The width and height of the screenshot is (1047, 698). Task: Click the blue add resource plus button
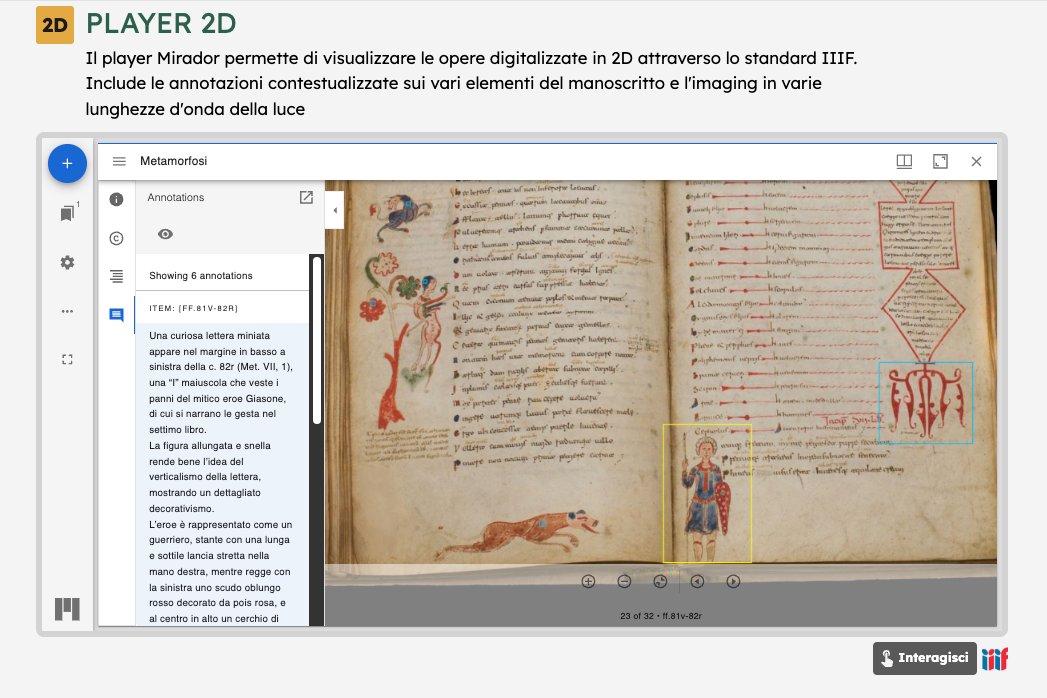pos(67,163)
